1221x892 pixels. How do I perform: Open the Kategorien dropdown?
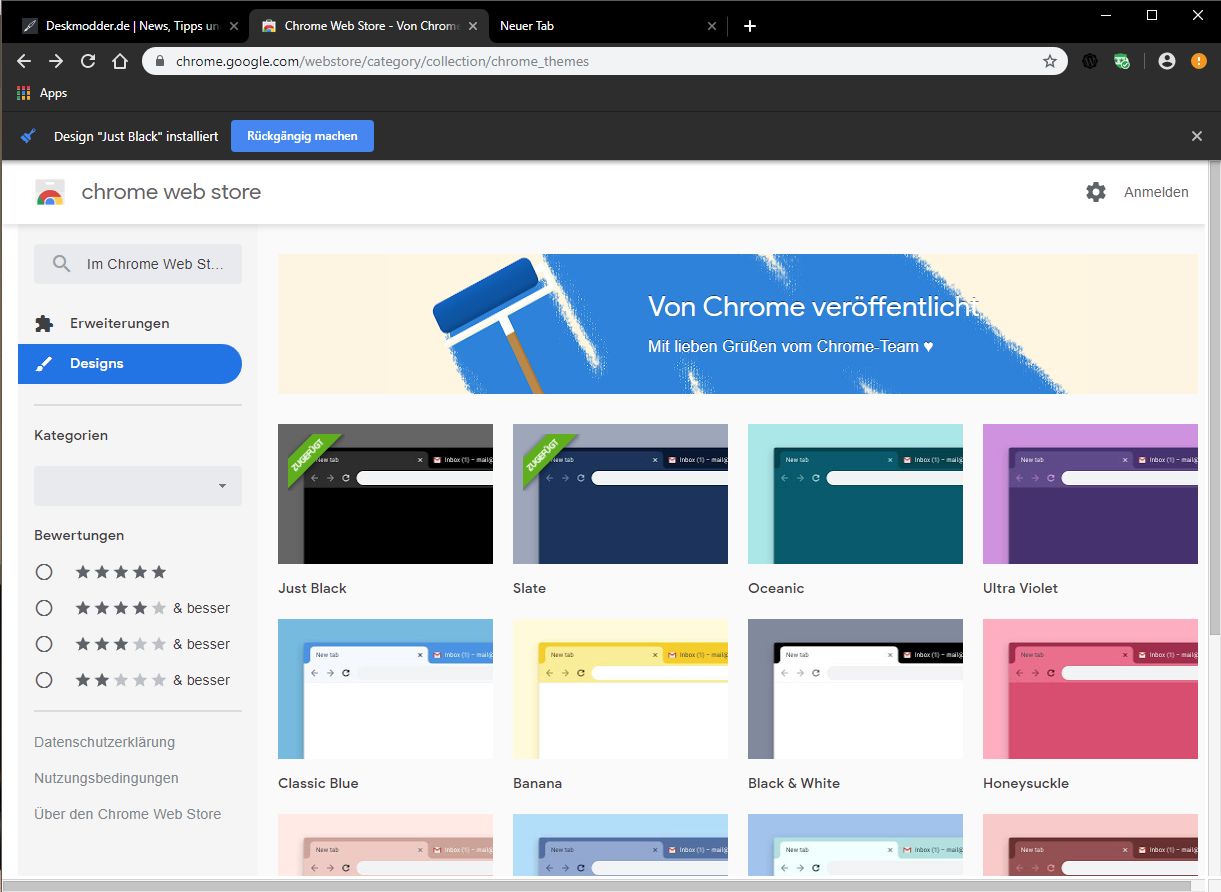pos(138,486)
